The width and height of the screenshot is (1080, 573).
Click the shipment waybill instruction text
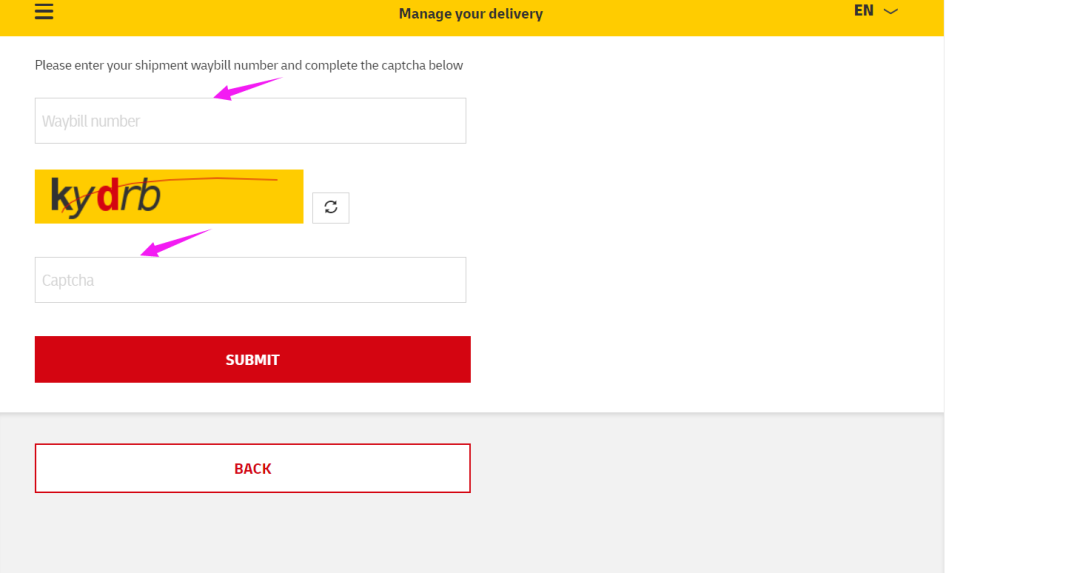click(249, 65)
